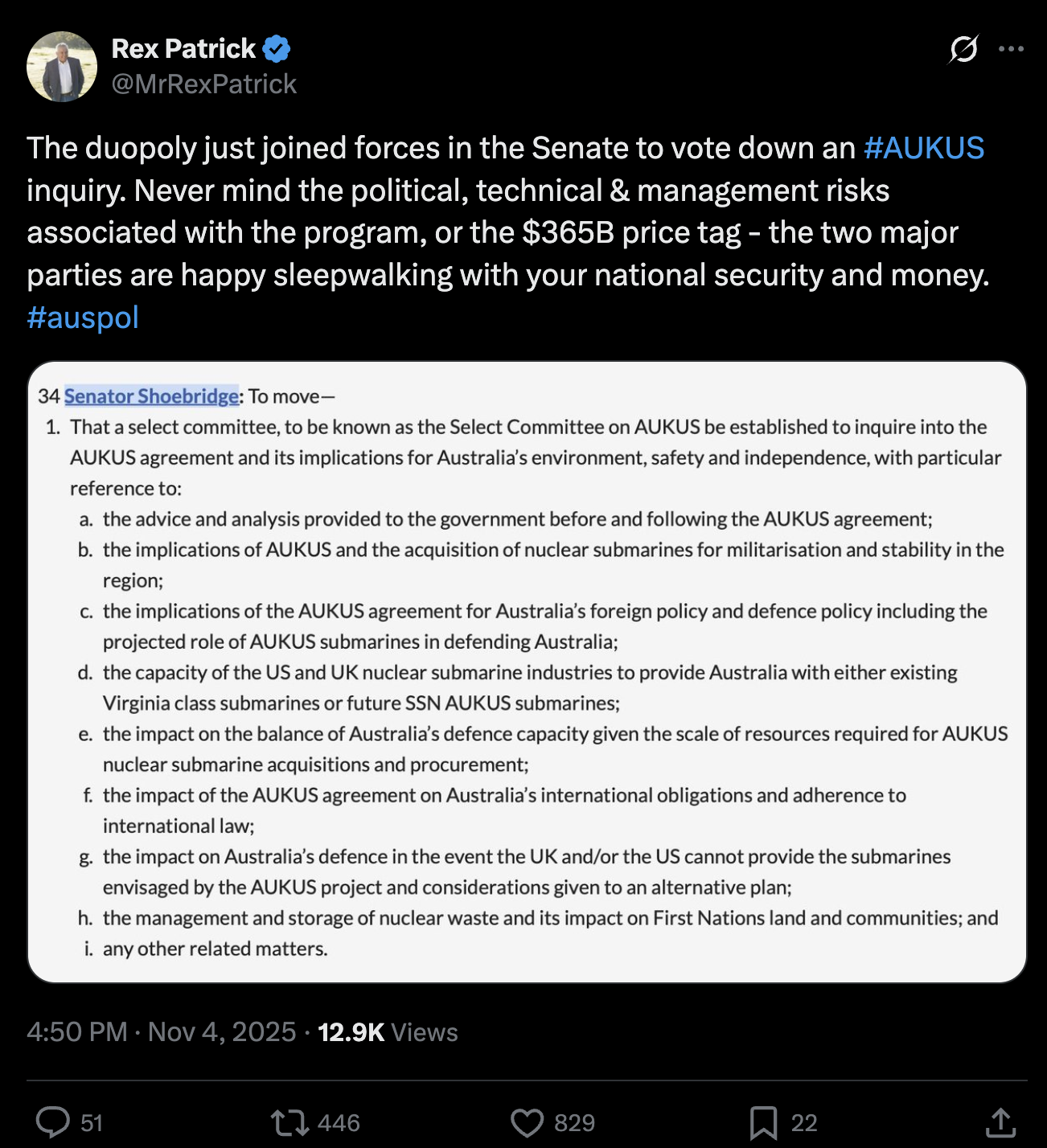The width and height of the screenshot is (1047, 1148).
Task: Like the post with heart icon
Action: [x=528, y=1122]
